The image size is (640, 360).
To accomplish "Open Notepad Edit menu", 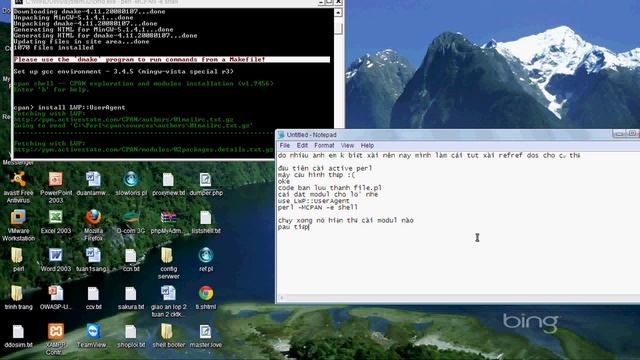I will (302, 145).
